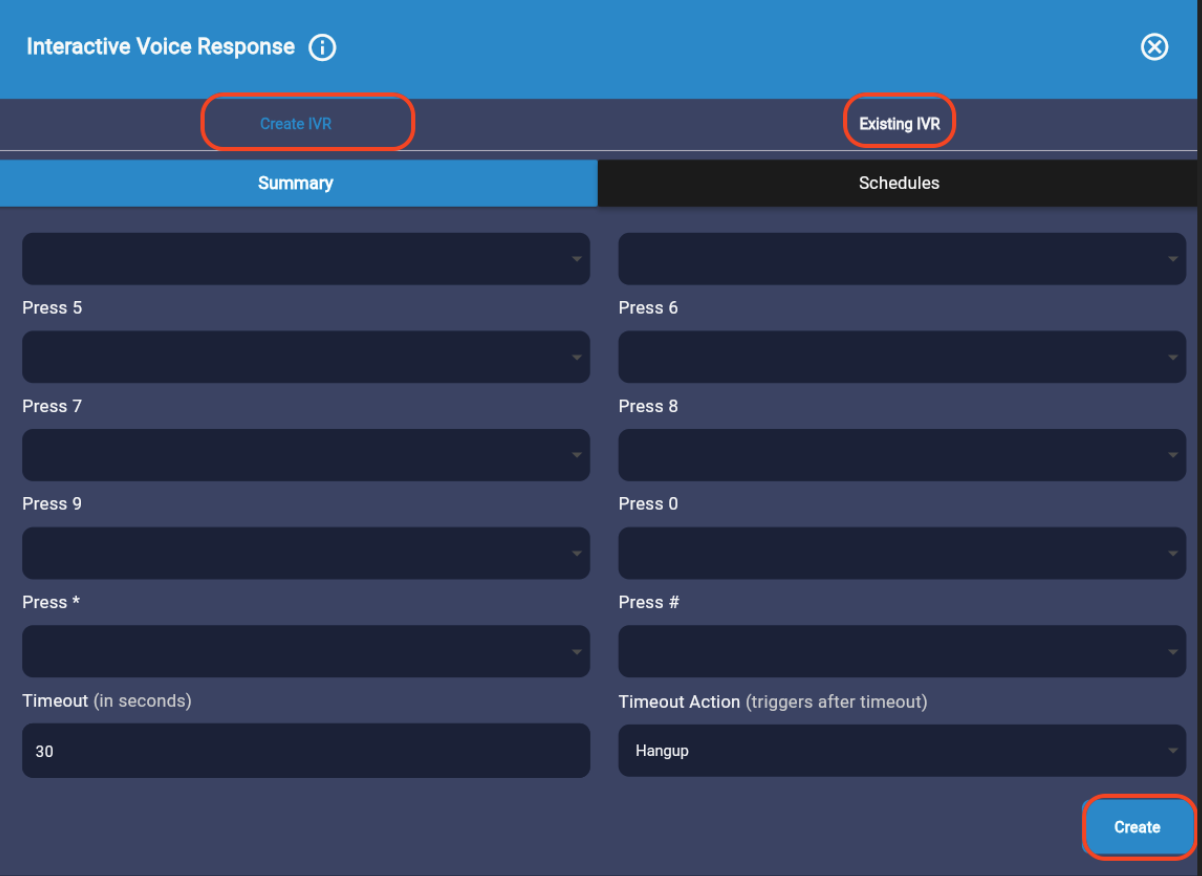Click the info icon next to the title
The width and height of the screenshot is (1202, 876).
(x=322, y=46)
